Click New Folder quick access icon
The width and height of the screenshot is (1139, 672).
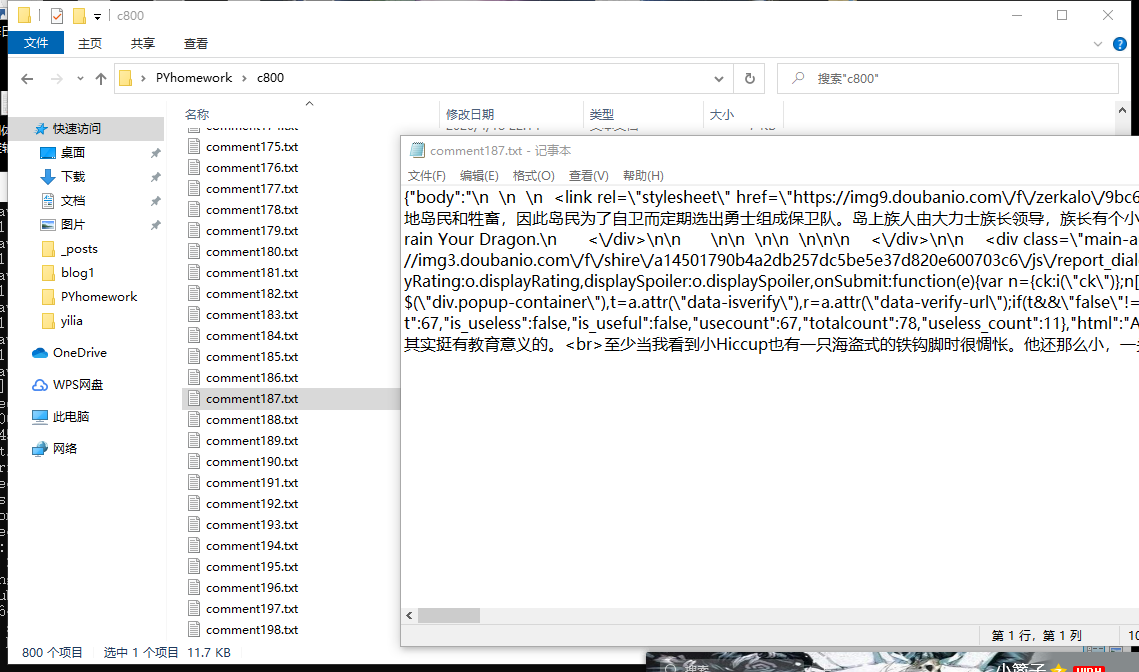tap(79, 15)
